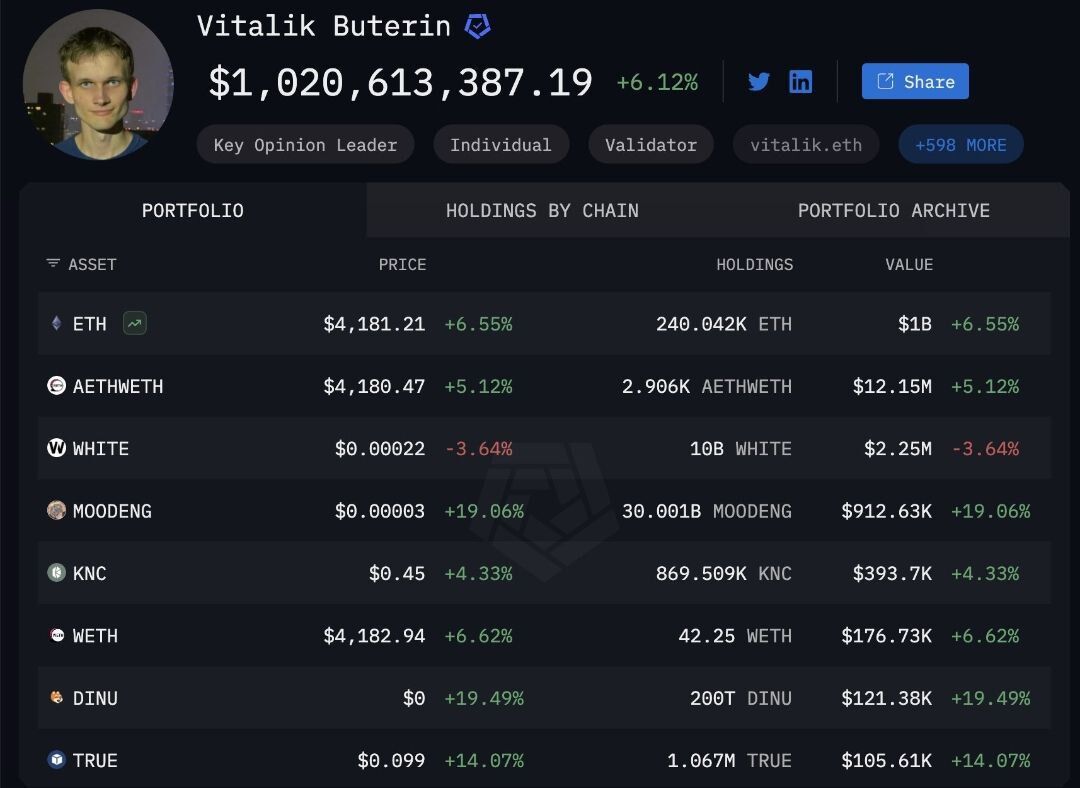Click the vitalik.eth tag
The height and width of the screenshot is (788, 1080).
[x=806, y=145]
